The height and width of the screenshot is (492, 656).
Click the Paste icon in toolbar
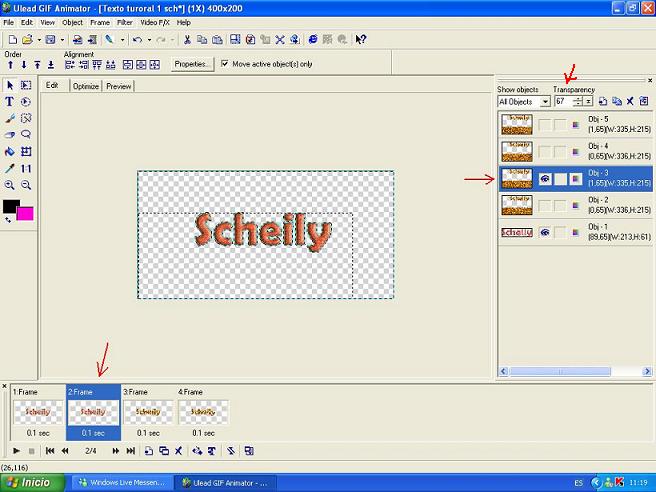tap(217, 40)
